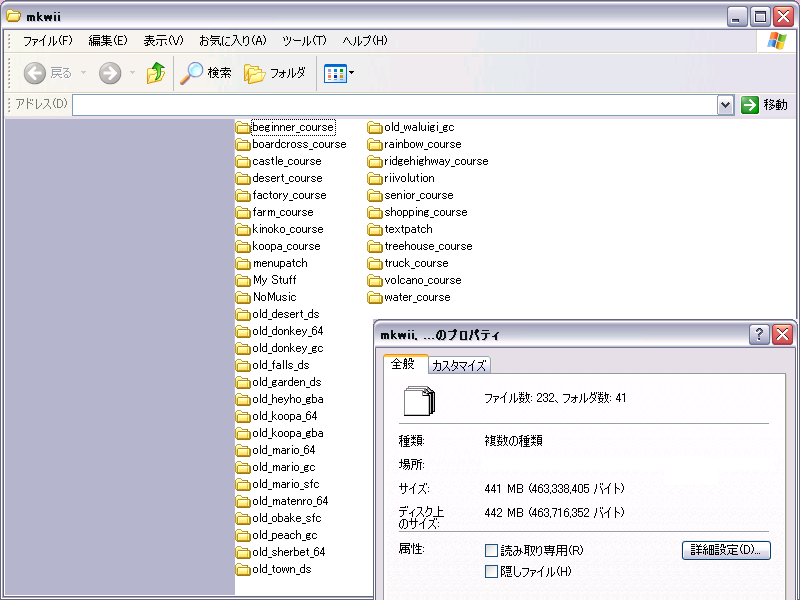Select the castle_course folder icon
This screenshot has height=600, width=800.
(x=243, y=162)
